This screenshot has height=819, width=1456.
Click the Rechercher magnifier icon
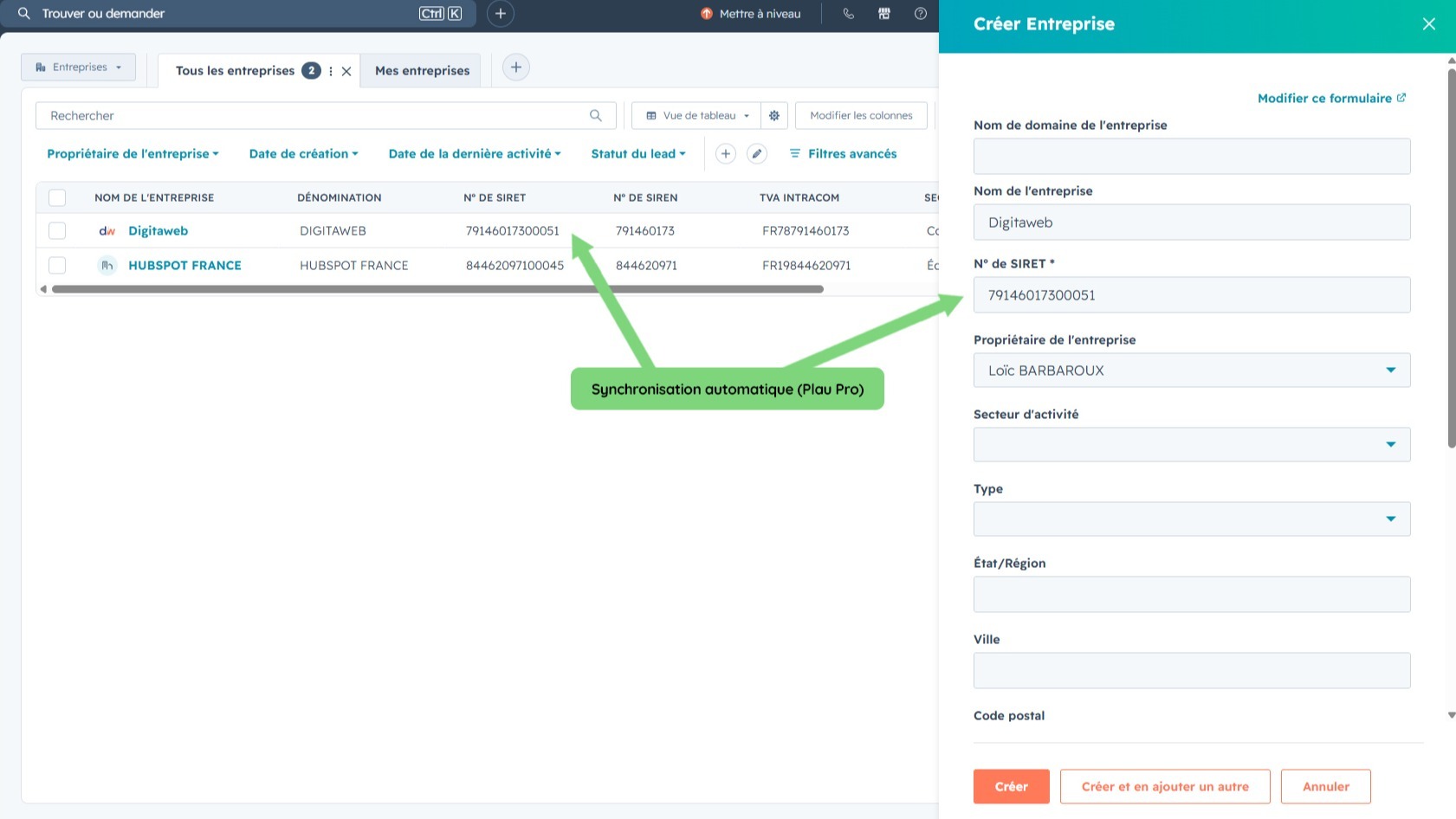[596, 115]
